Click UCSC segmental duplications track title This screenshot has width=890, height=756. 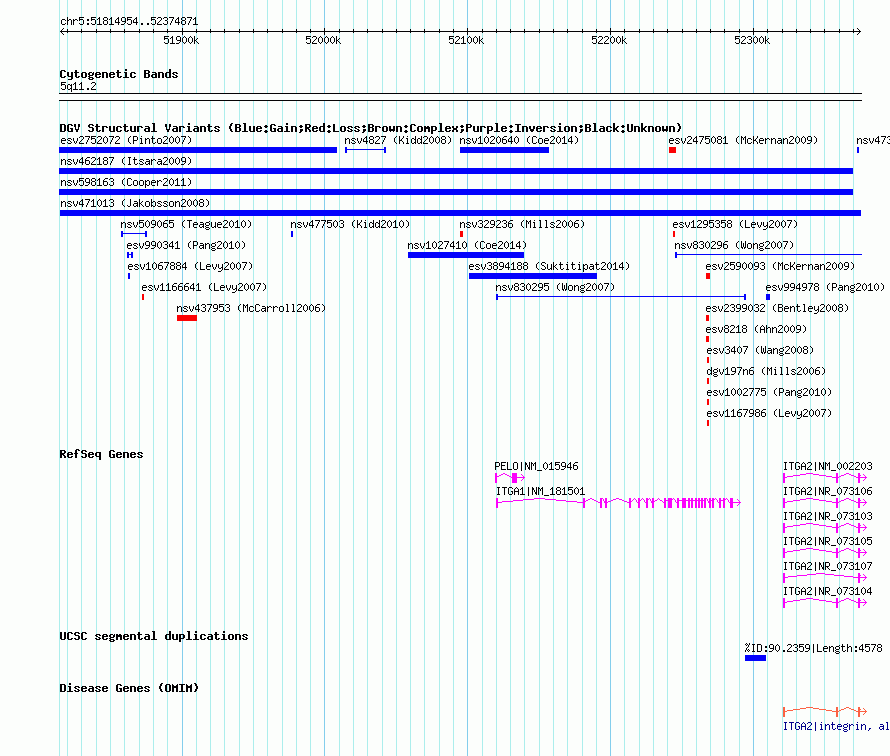point(154,636)
